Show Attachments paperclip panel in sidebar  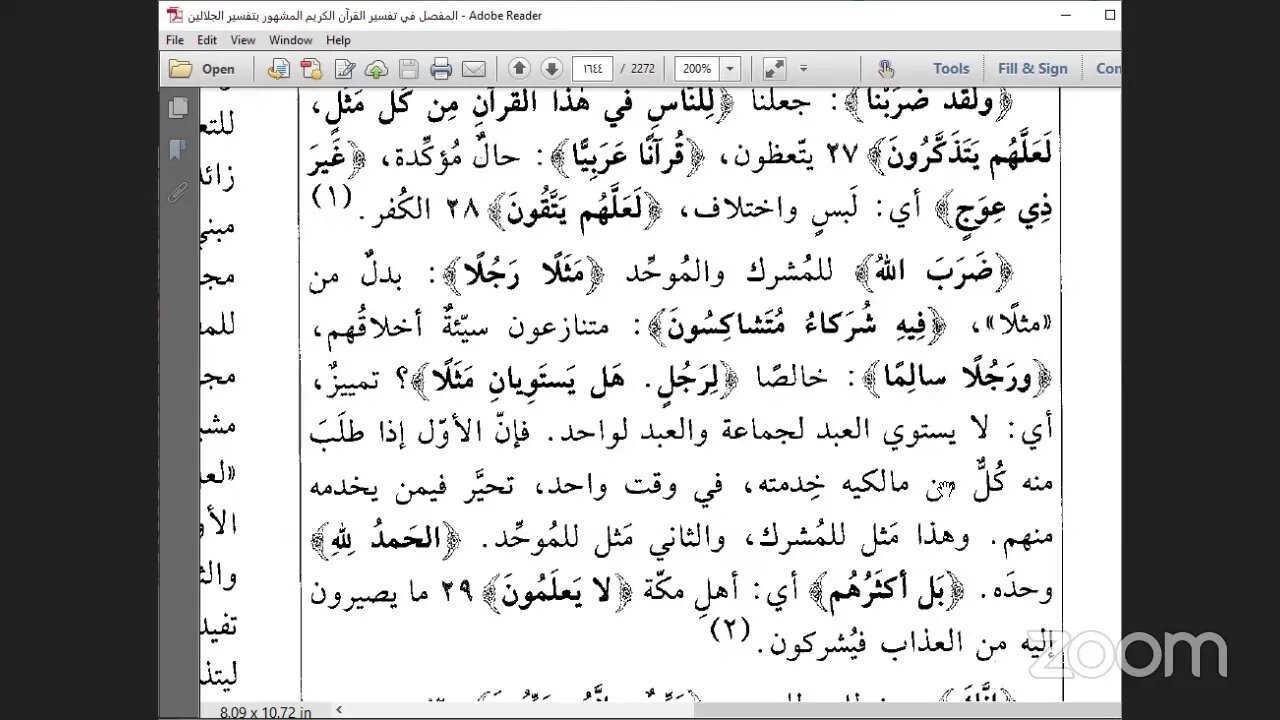pos(178,192)
